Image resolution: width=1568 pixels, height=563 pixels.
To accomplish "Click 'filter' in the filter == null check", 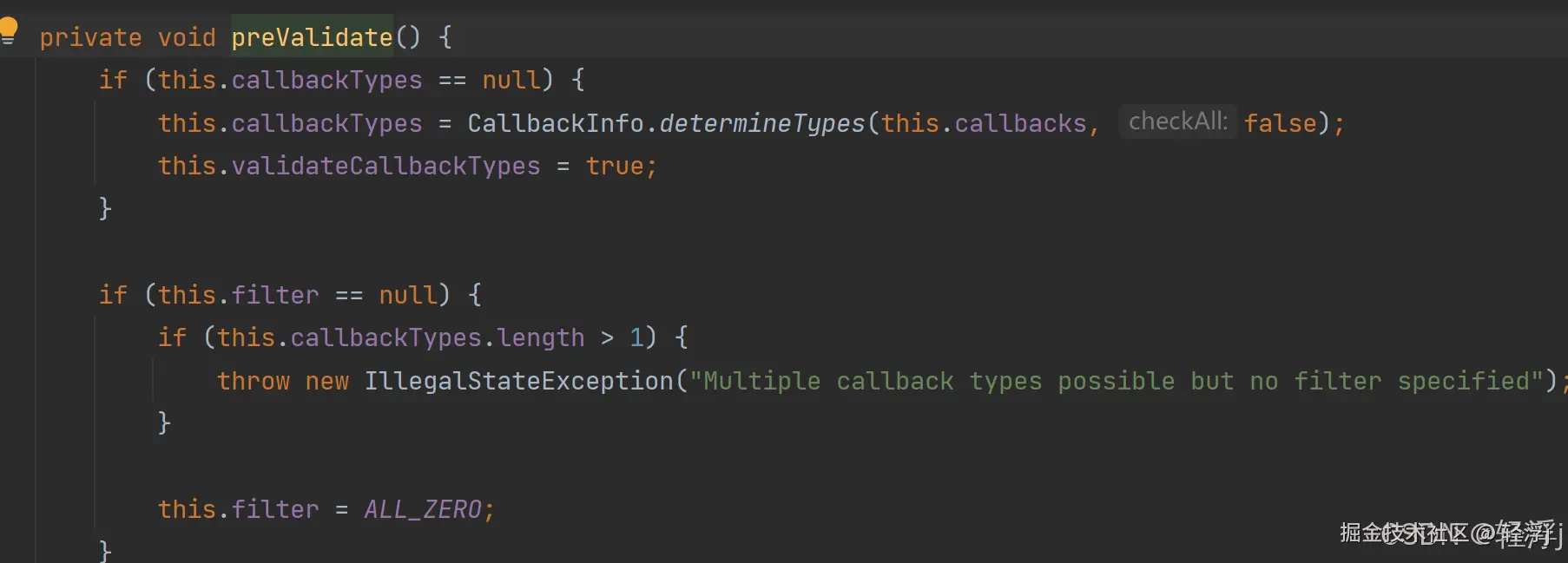I will coord(275,295).
